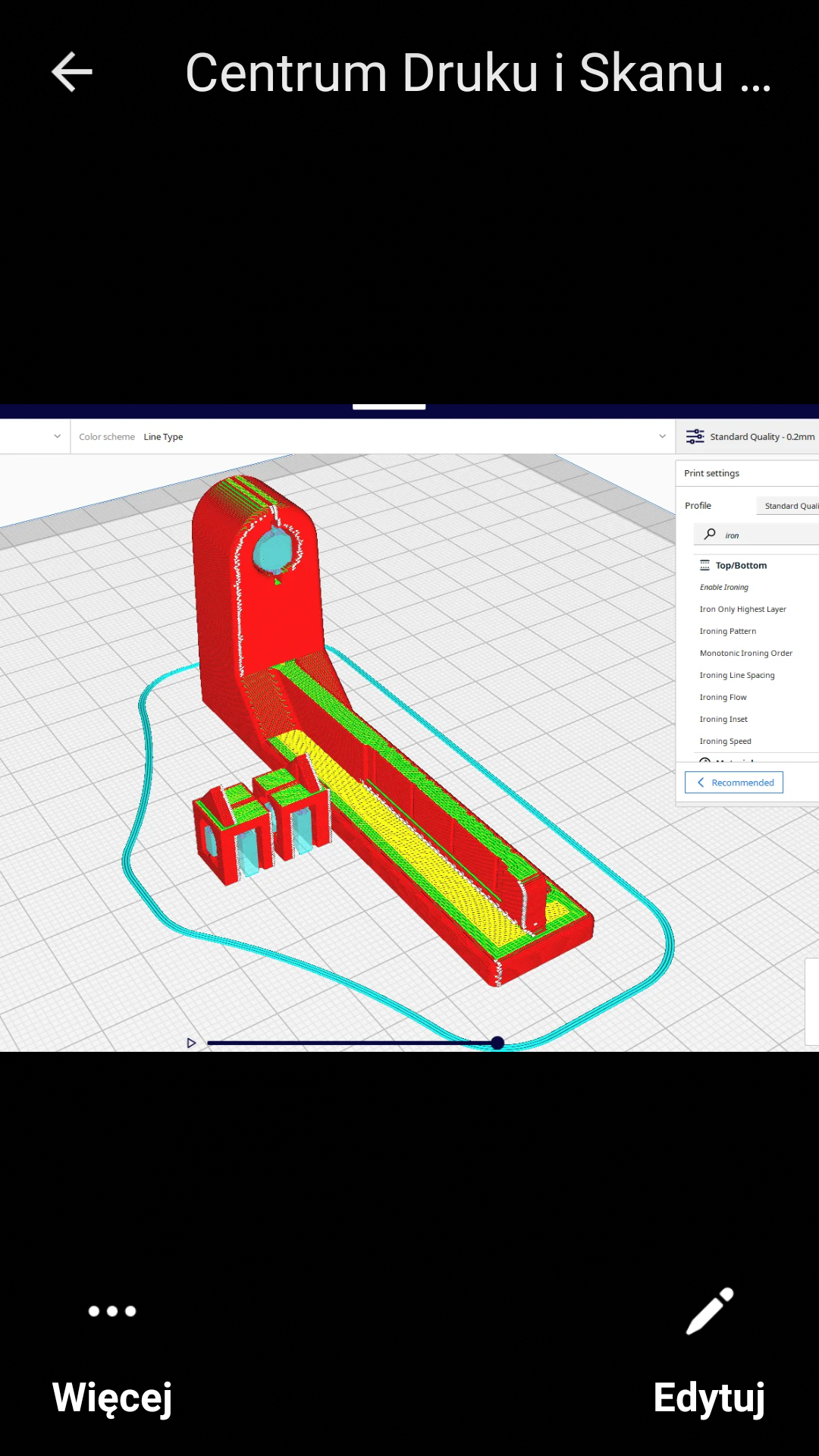This screenshot has width=819, height=1456.
Task: Tap the back arrow icon
Action: click(x=72, y=73)
